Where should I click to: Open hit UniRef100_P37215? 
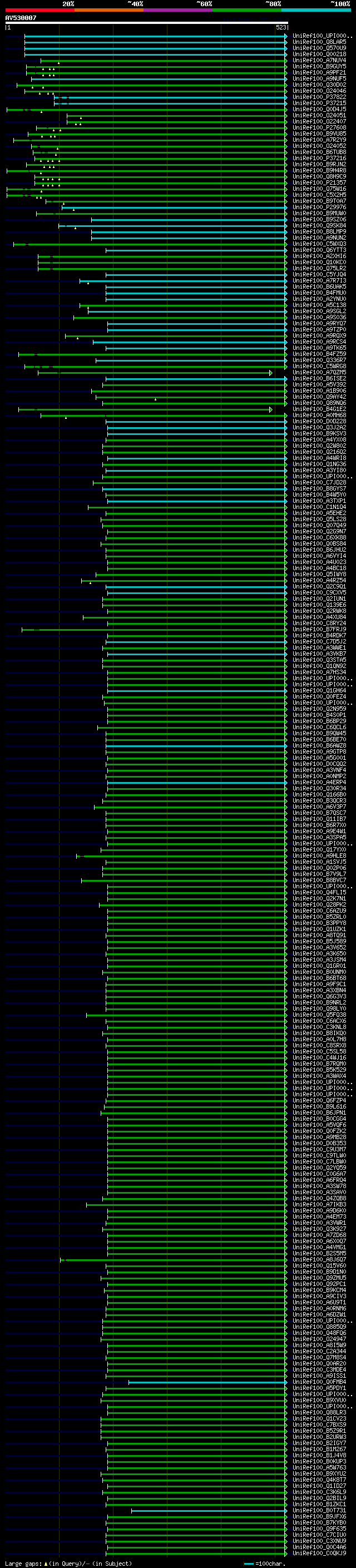319,103
